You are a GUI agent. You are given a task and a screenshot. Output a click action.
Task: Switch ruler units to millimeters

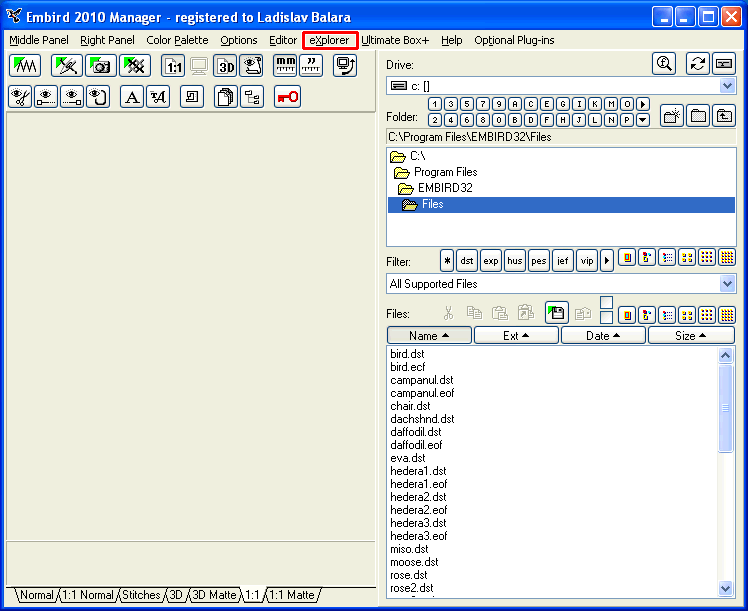[x=285, y=66]
